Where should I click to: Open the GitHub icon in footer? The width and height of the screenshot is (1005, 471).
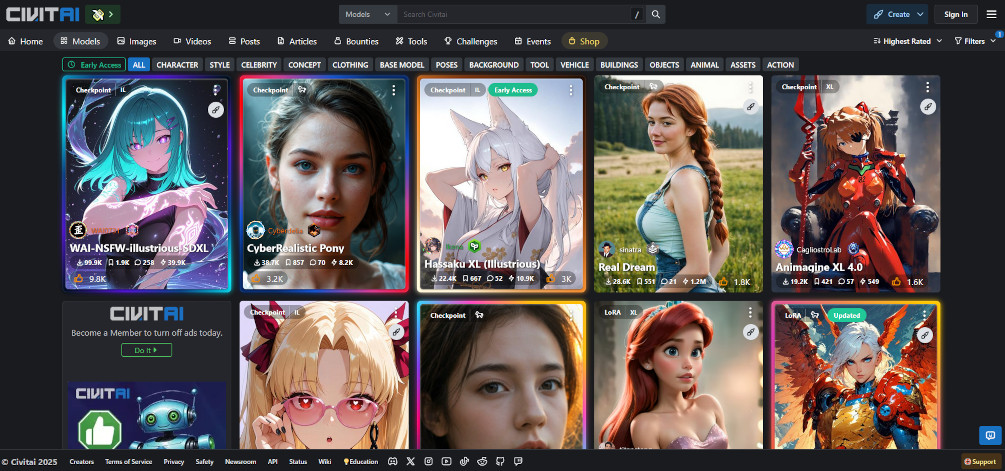(x=500, y=461)
